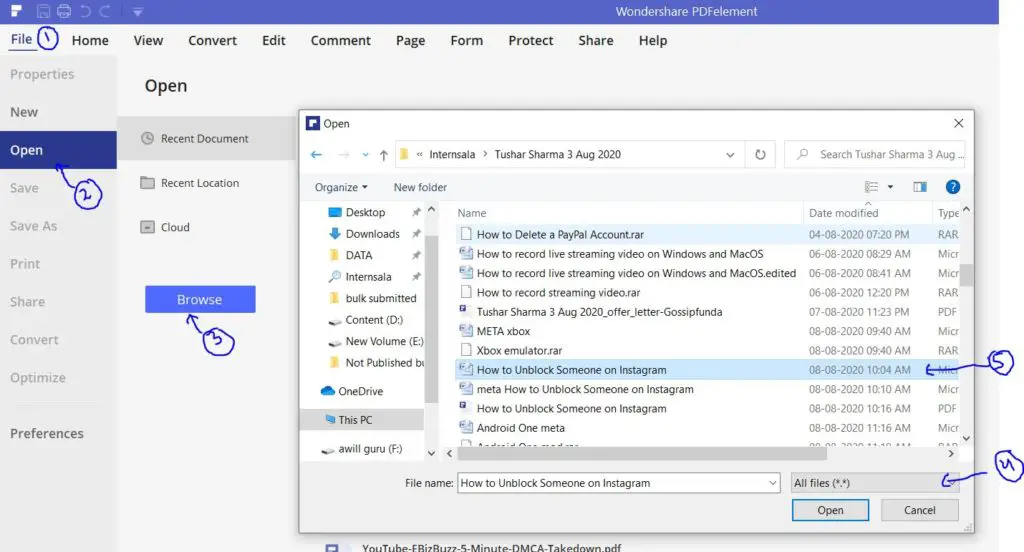This screenshot has height=552, width=1024.
Task: Expand the address bar path dropdown
Action: pyautogui.click(x=730, y=155)
